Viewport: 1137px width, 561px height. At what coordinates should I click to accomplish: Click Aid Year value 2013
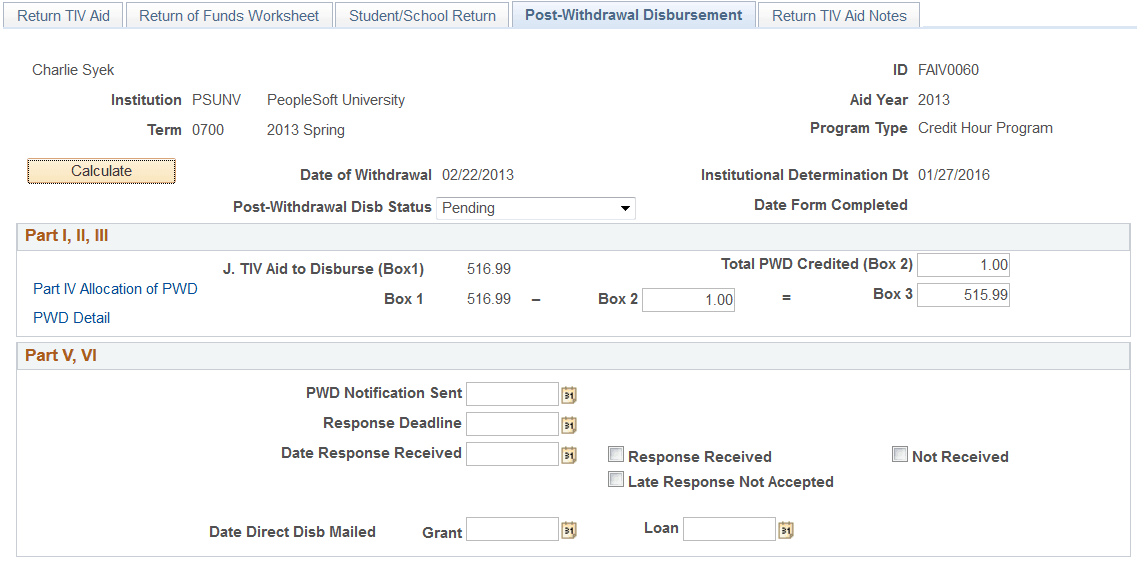pos(933,100)
